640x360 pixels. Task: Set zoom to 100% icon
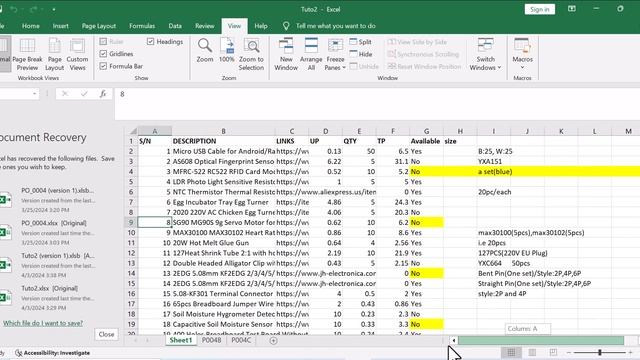pos(227,45)
